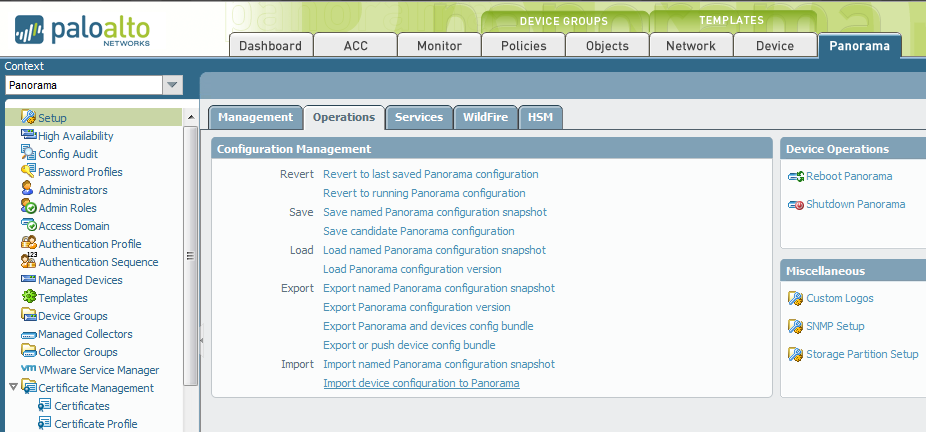Switch to the Management sub-tab
This screenshot has height=432, width=926.
coord(256,117)
